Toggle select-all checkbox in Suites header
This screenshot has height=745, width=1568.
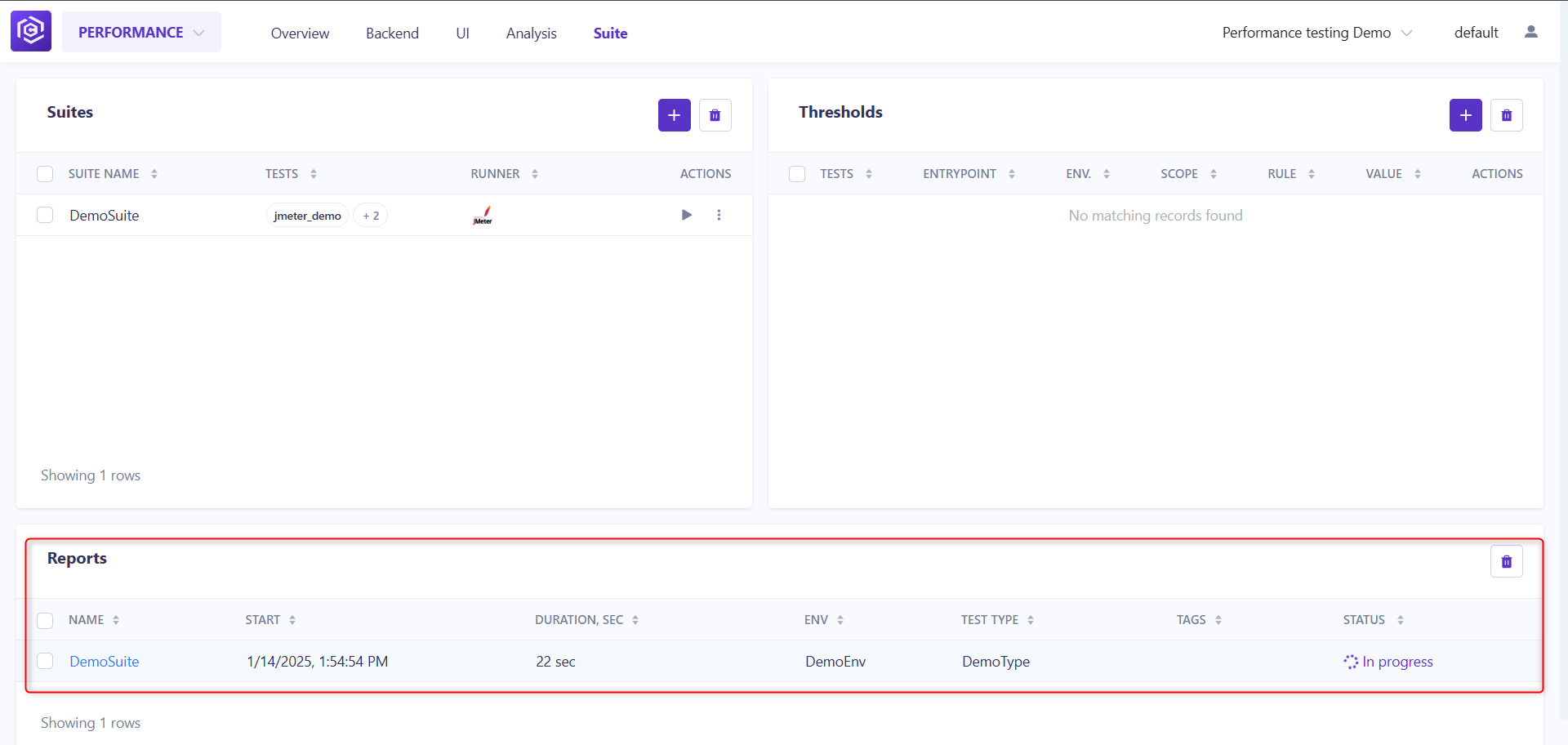coord(45,174)
